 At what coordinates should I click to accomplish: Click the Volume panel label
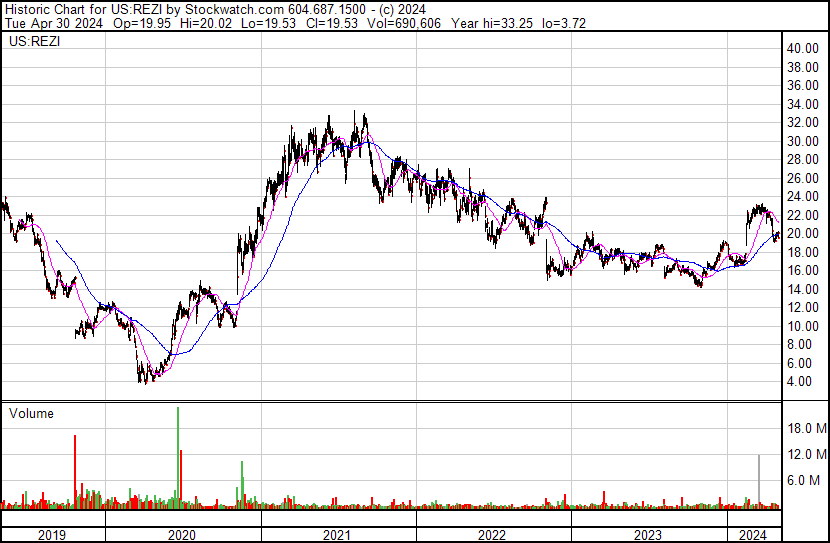click(31, 413)
